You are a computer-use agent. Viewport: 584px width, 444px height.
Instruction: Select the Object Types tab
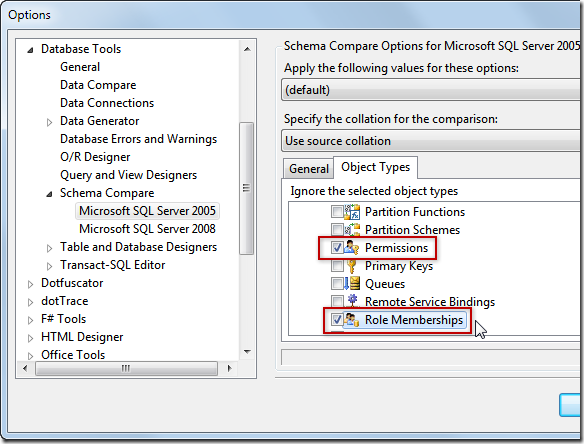pyautogui.click(x=375, y=167)
